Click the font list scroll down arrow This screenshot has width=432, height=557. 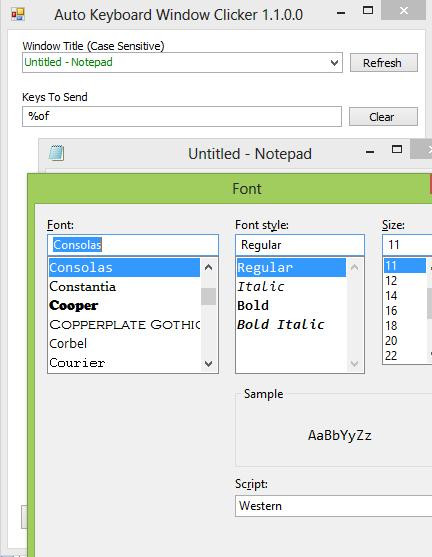(x=209, y=363)
